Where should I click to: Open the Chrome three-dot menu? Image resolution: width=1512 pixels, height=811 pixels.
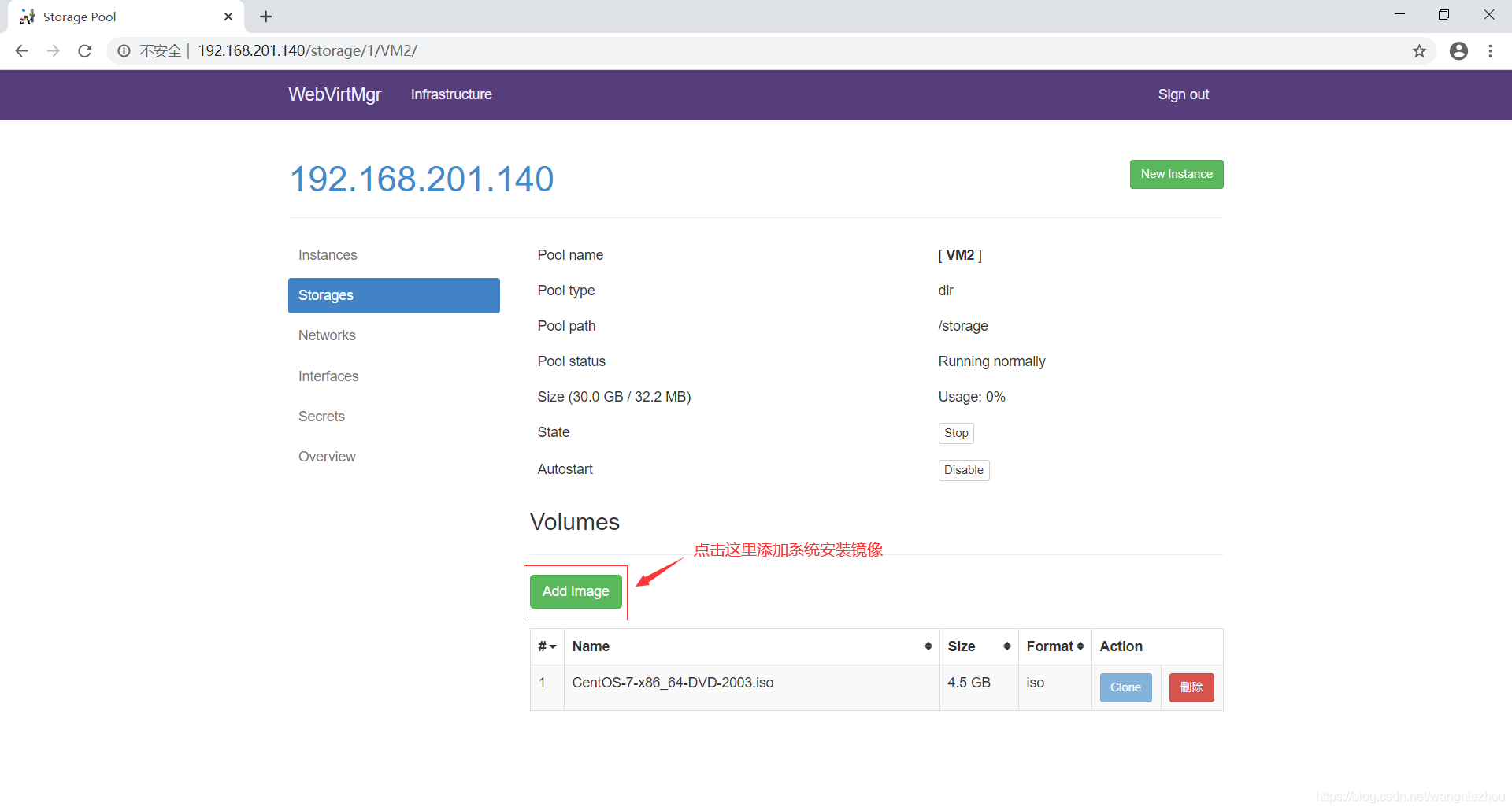pos(1490,51)
